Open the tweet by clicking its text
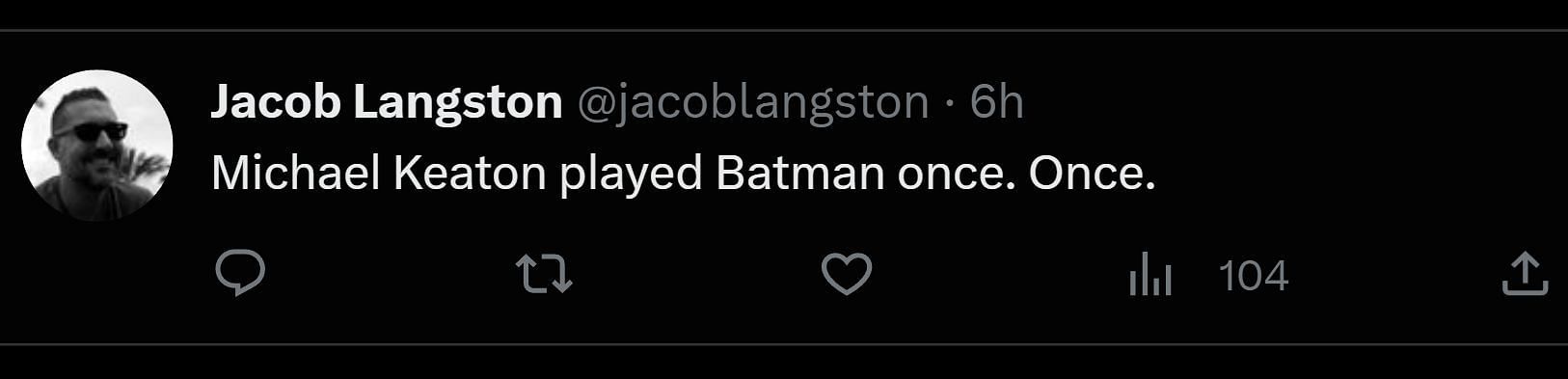 point(683,175)
